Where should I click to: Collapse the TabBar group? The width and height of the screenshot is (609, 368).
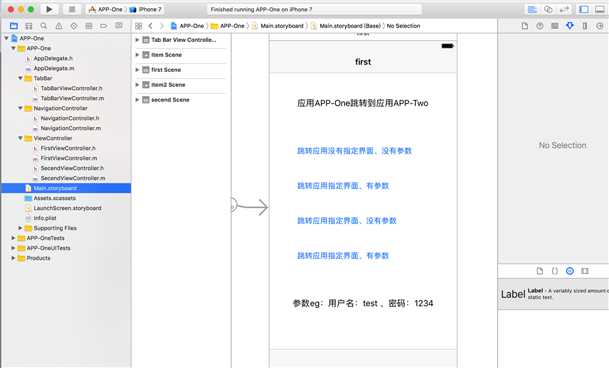(x=20, y=78)
